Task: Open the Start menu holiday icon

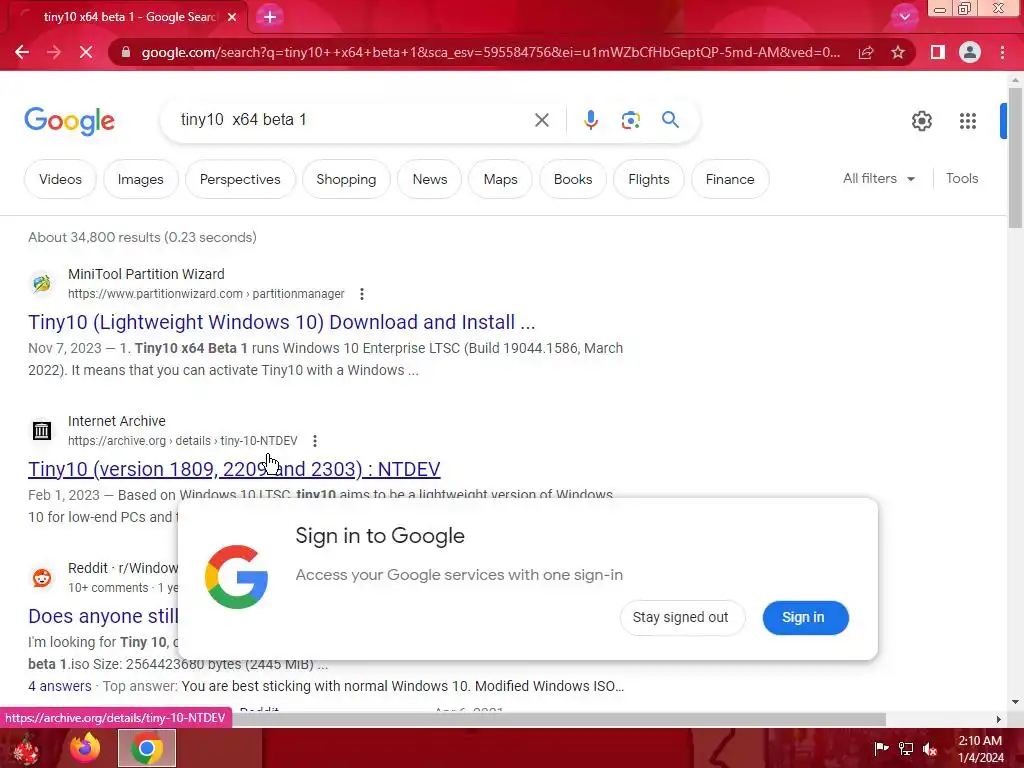Action: coord(26,748)
